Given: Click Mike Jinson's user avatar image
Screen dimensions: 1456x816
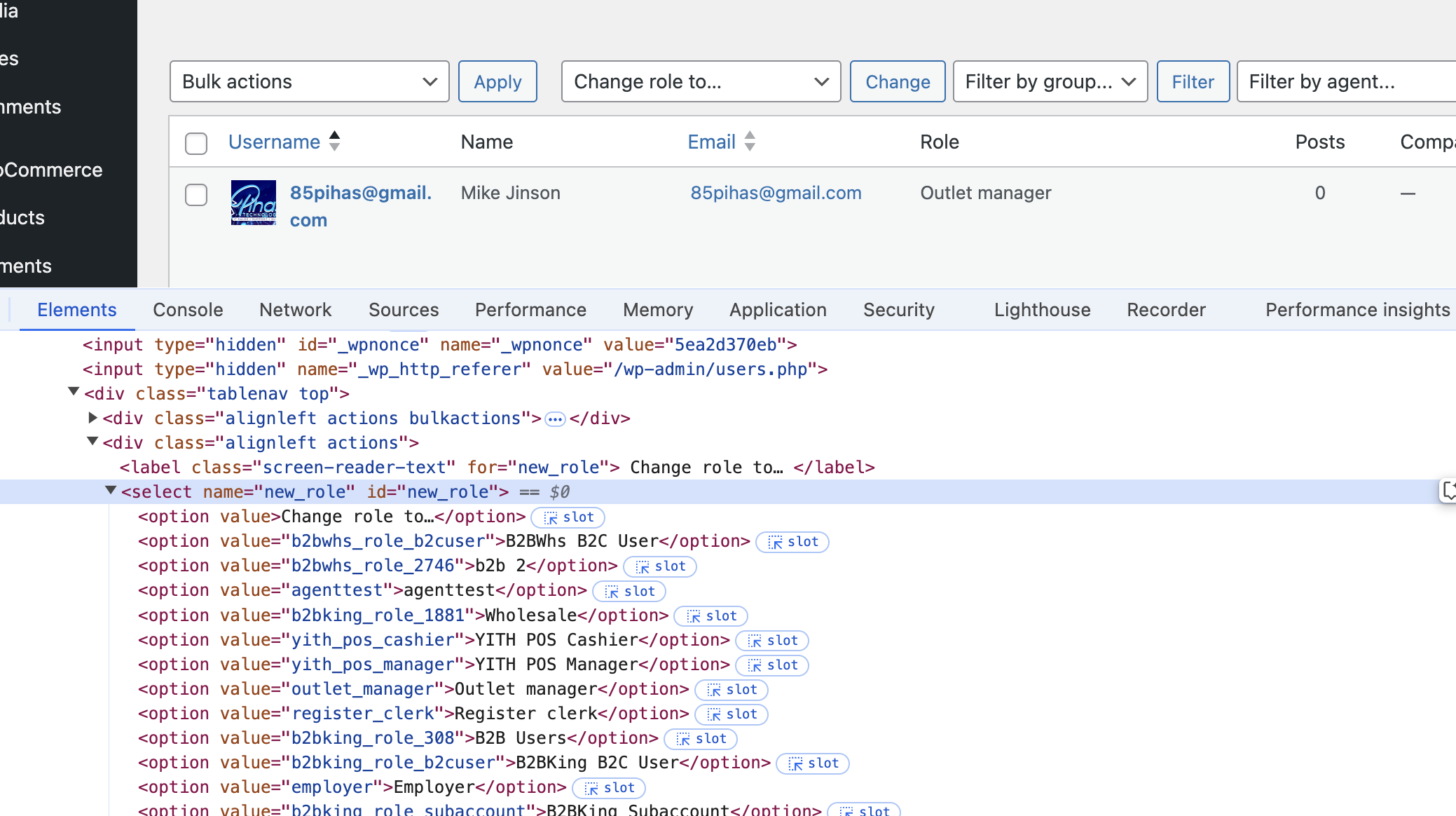Looking at the screenshot, I should pyautogui.click(x=253, y=203).
